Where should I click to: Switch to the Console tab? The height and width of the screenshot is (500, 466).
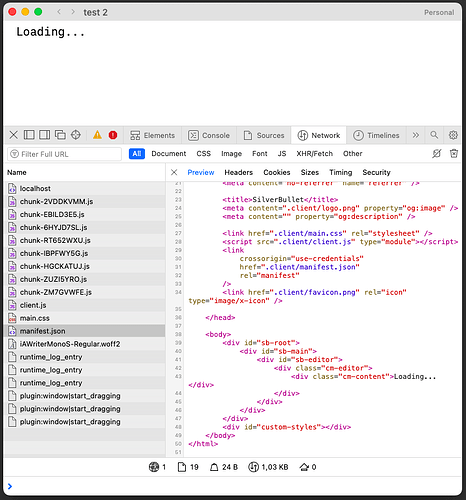(x=209, y=135)
